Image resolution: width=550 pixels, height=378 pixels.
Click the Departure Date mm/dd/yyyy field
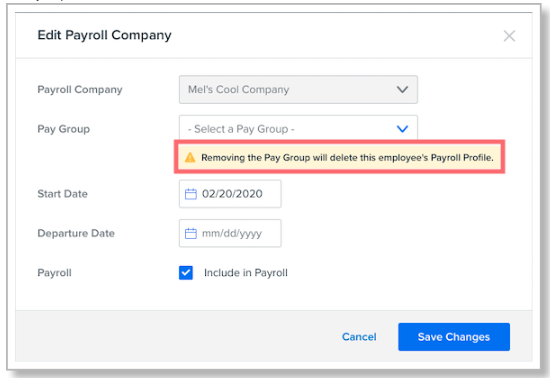pos(230,234)
